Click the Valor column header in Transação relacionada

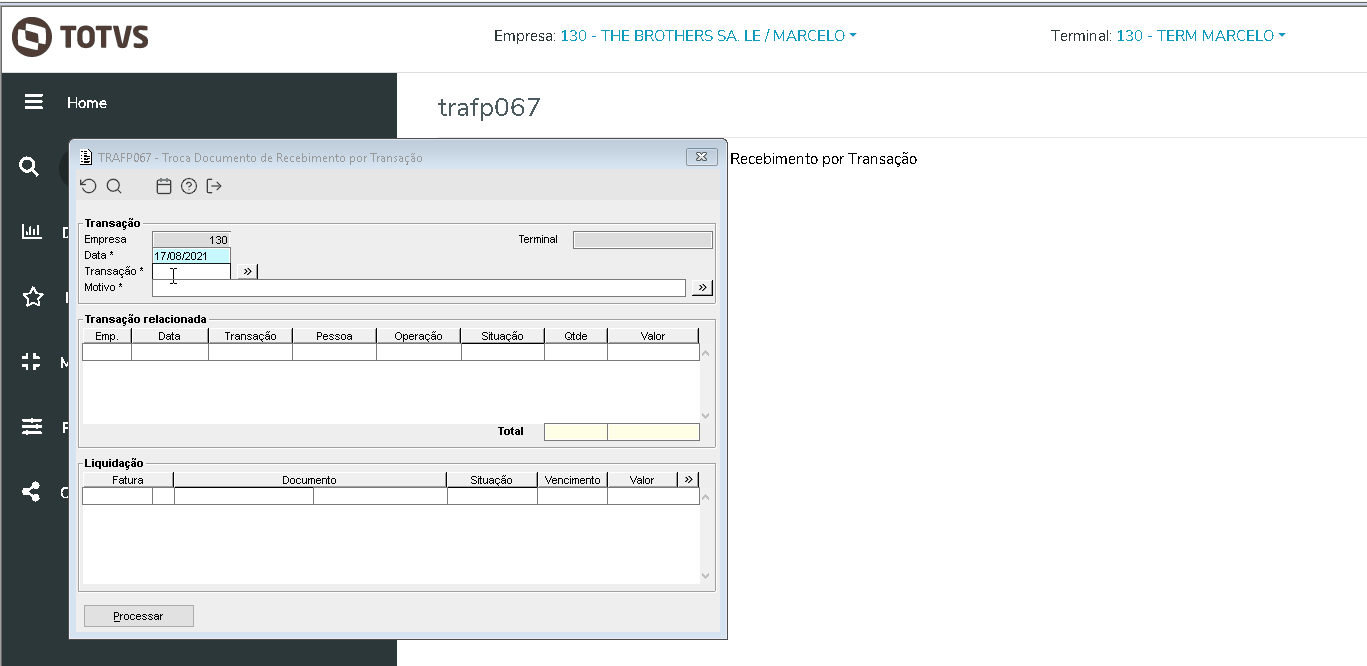[x=653, y=336]
